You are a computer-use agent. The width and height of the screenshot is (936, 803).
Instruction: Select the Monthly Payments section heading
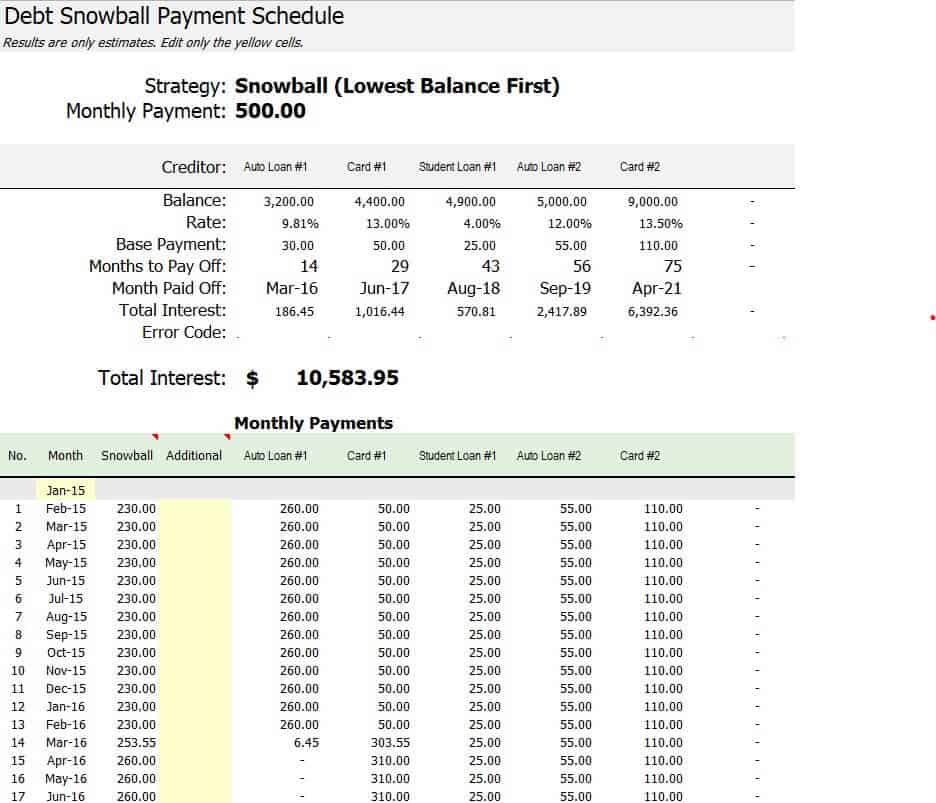[313, 423]
